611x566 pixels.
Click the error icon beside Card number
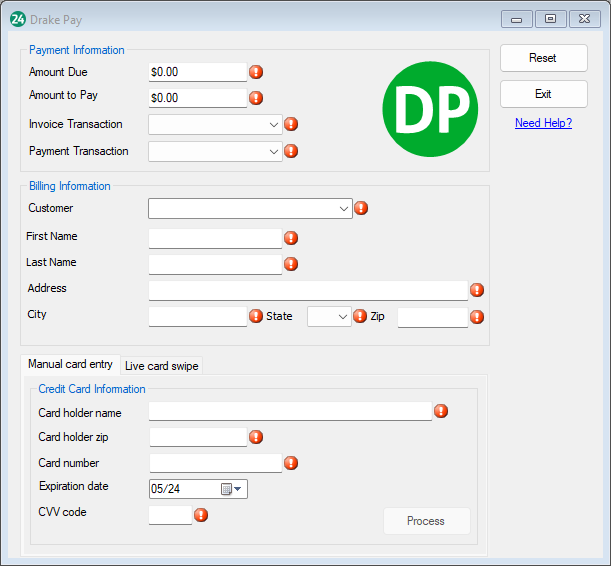(x=291, y=463)
